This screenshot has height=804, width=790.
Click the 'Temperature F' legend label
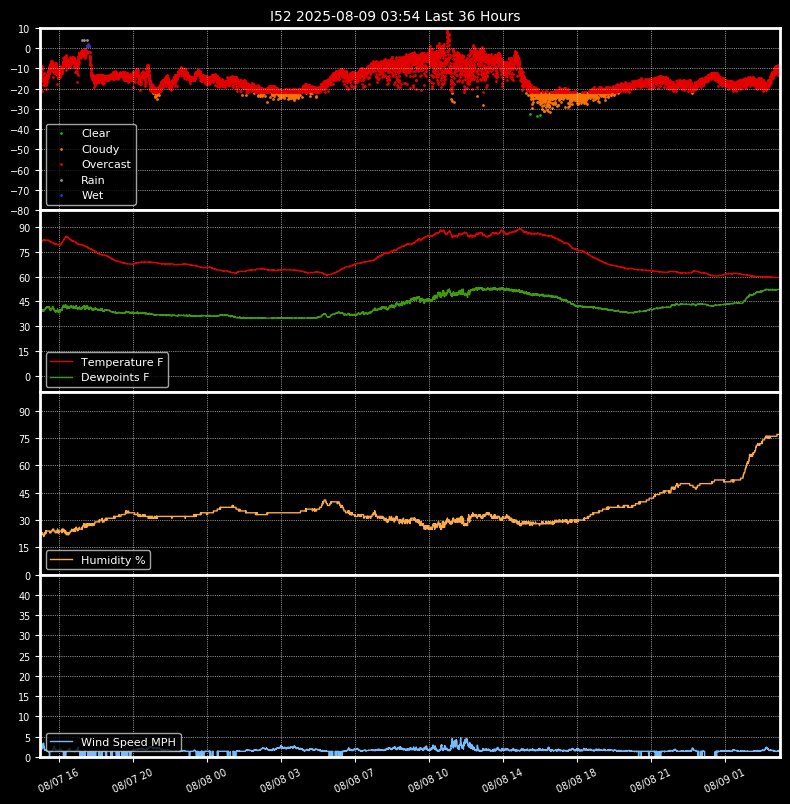(x=122, y=362)
